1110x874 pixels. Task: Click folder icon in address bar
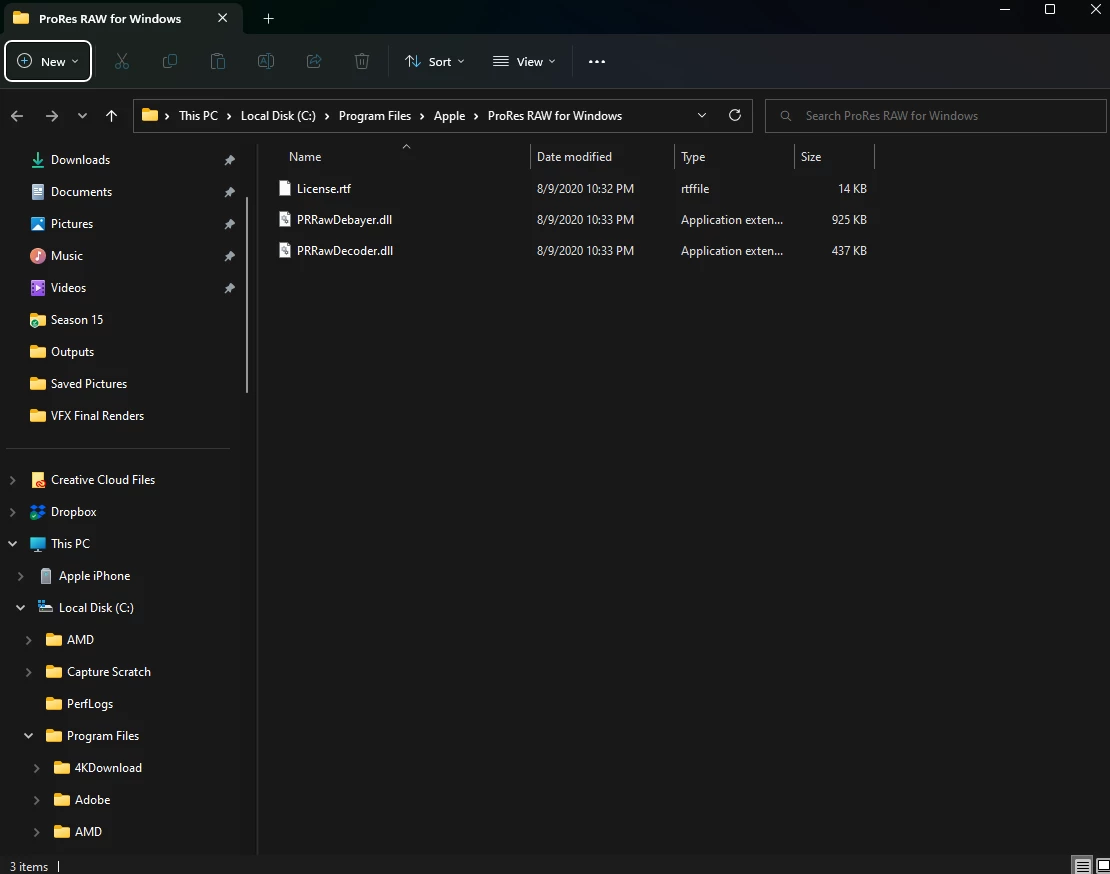click(149, 115)
